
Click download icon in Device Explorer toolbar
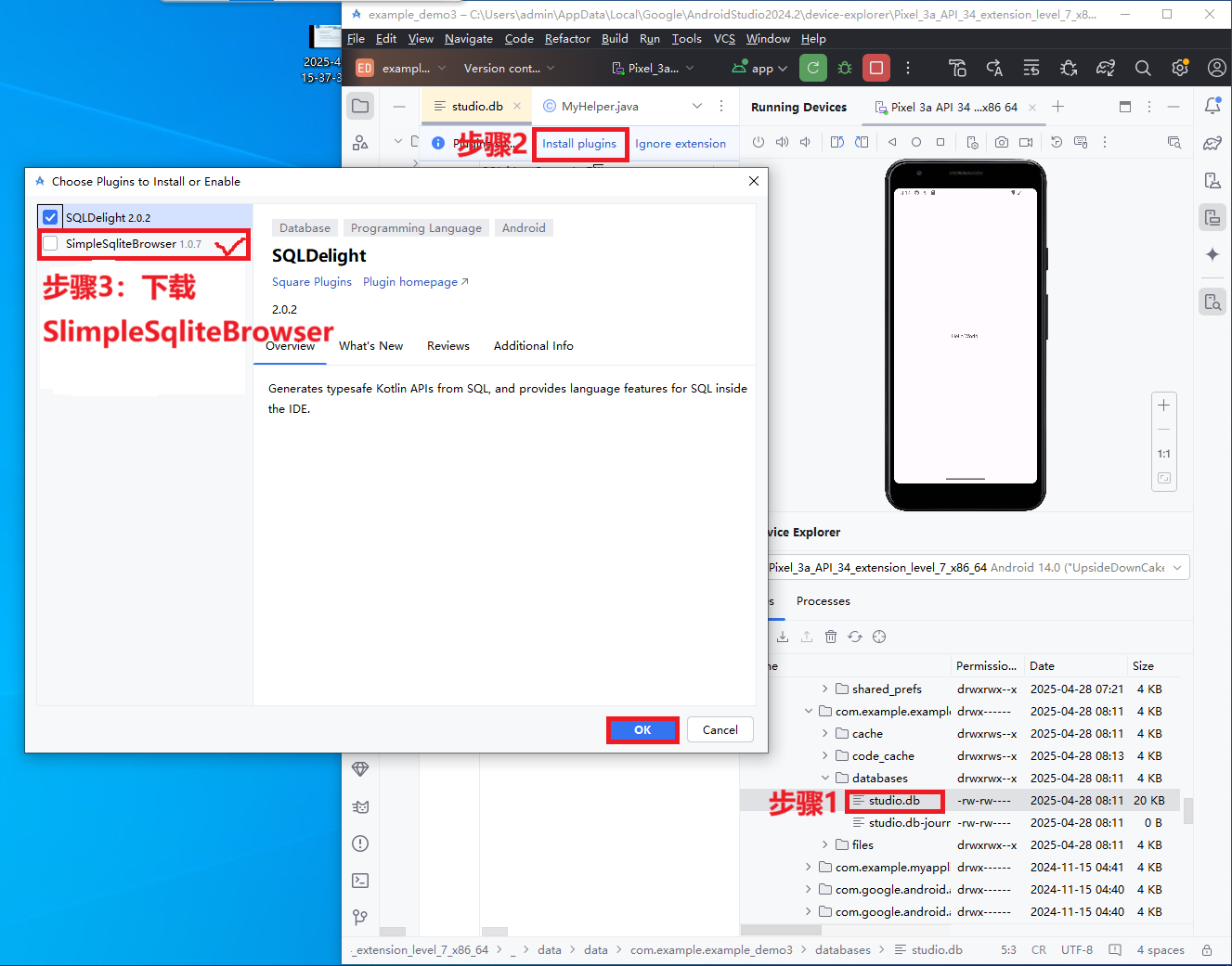[x=783, y=637]
